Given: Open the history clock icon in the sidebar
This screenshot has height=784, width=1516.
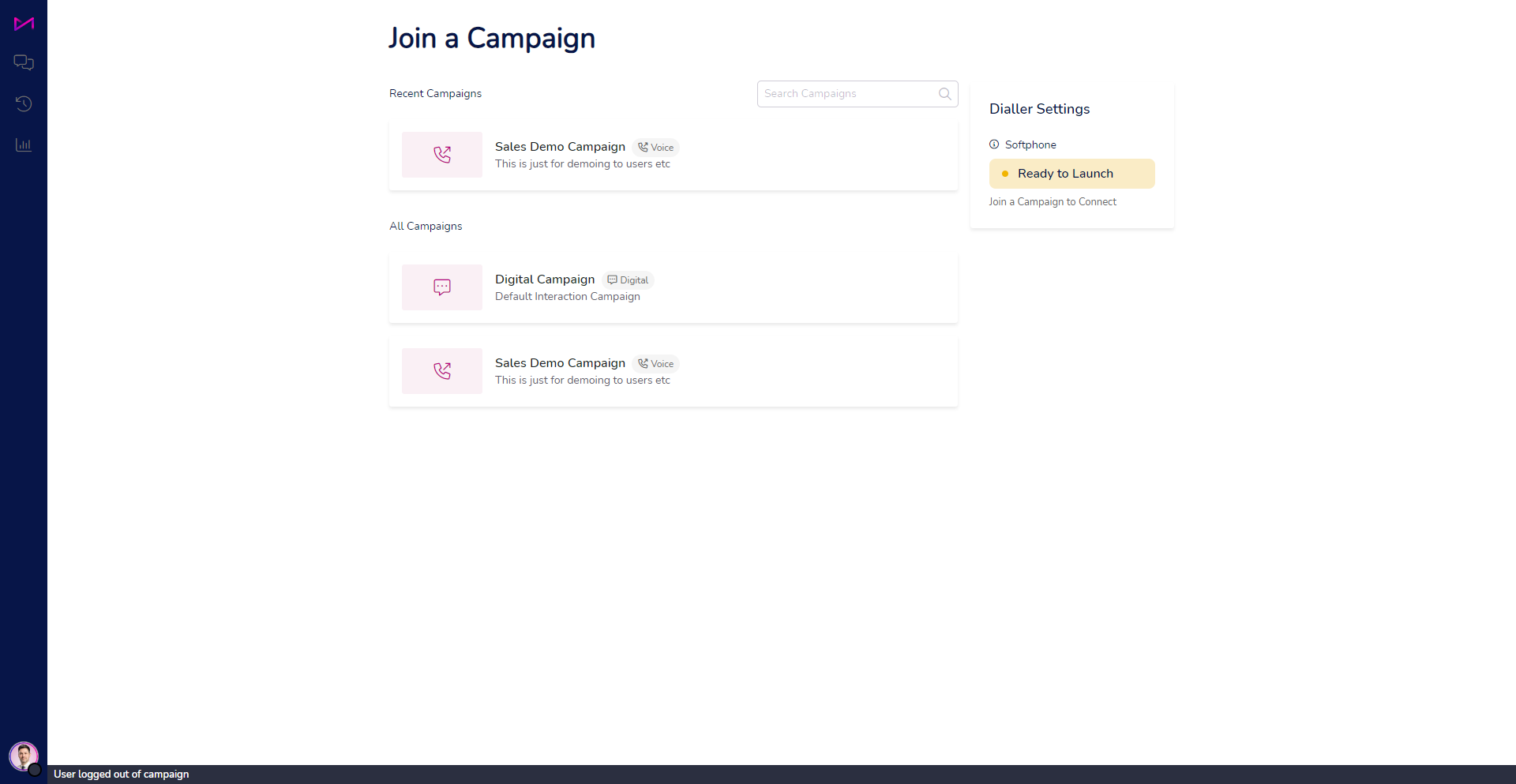Looking at the screenshot, I should [24, 103].
